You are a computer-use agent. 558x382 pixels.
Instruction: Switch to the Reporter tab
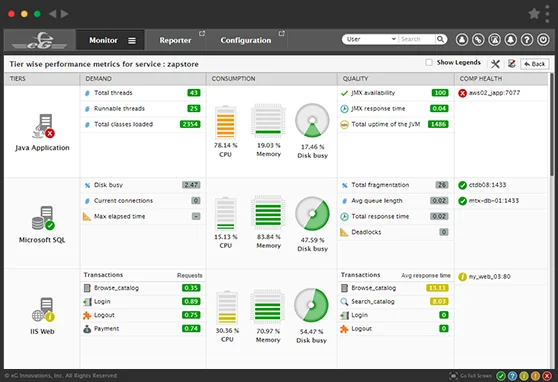[175, 40]
